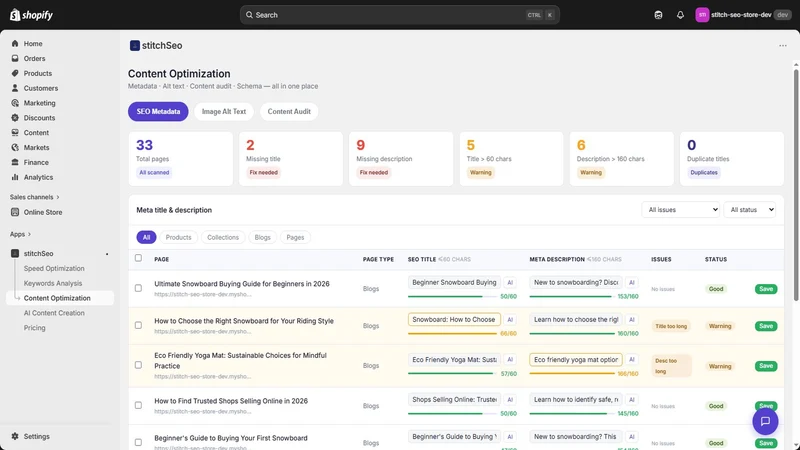The image size is (800, 450).
Task: Expand the Apps section
Action: point(20,234)
